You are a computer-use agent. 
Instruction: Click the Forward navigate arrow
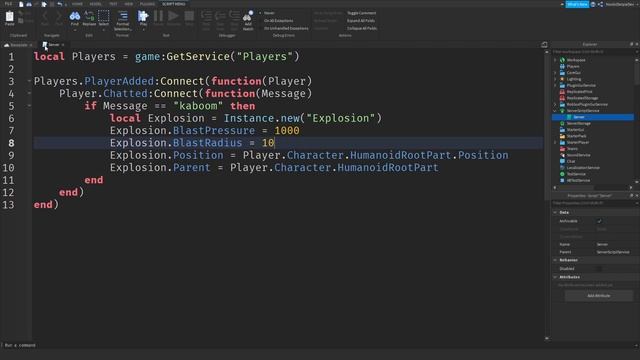click(x=59, y=16)
